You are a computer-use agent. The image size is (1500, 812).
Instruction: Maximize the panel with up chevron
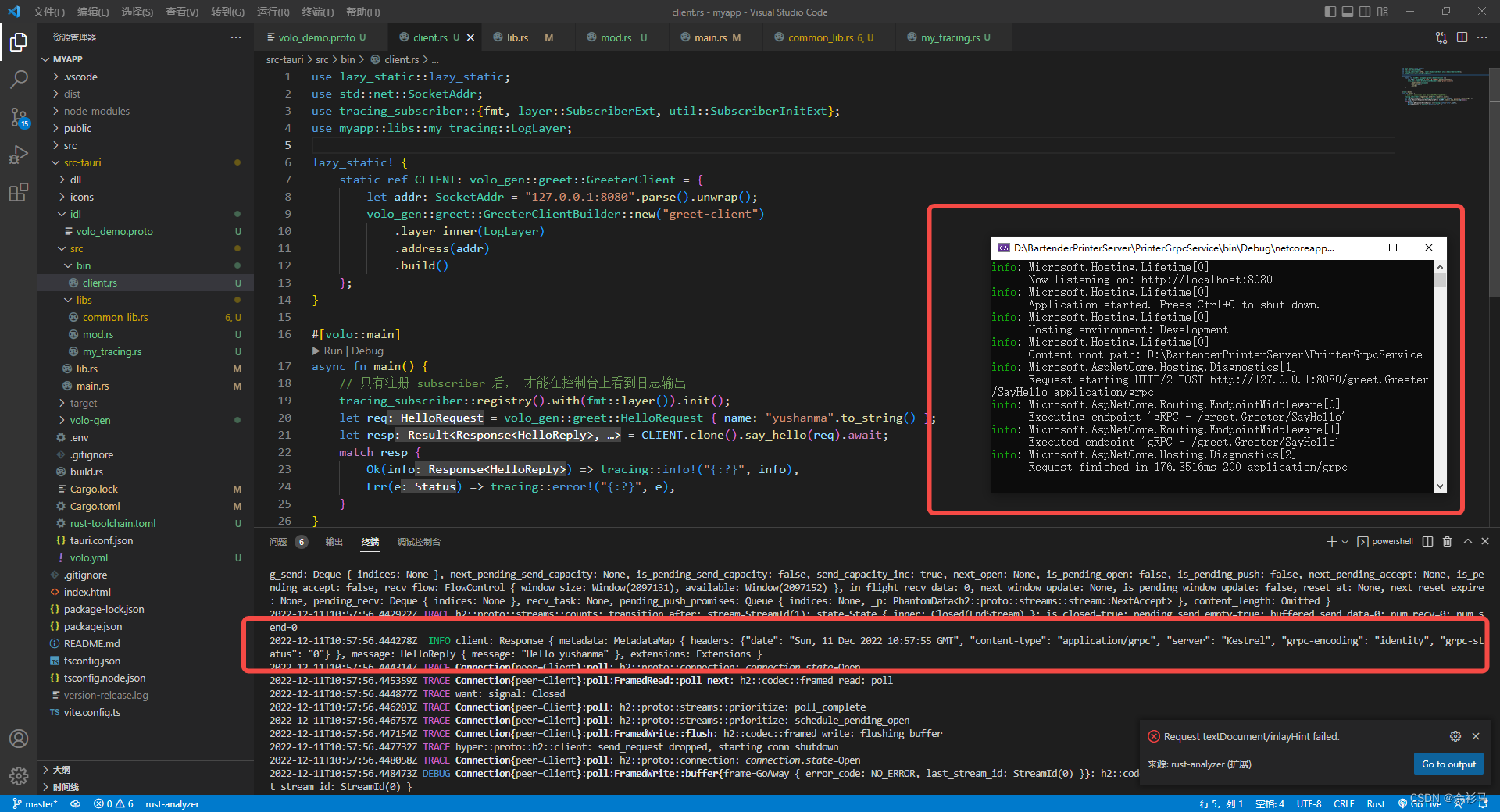[1467, 541]
